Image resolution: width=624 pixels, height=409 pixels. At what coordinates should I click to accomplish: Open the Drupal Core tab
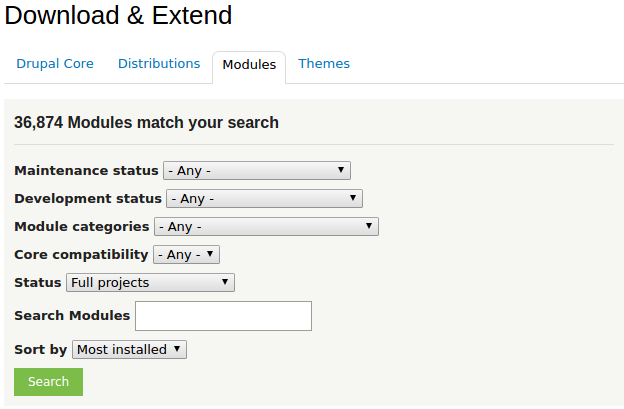55,64
